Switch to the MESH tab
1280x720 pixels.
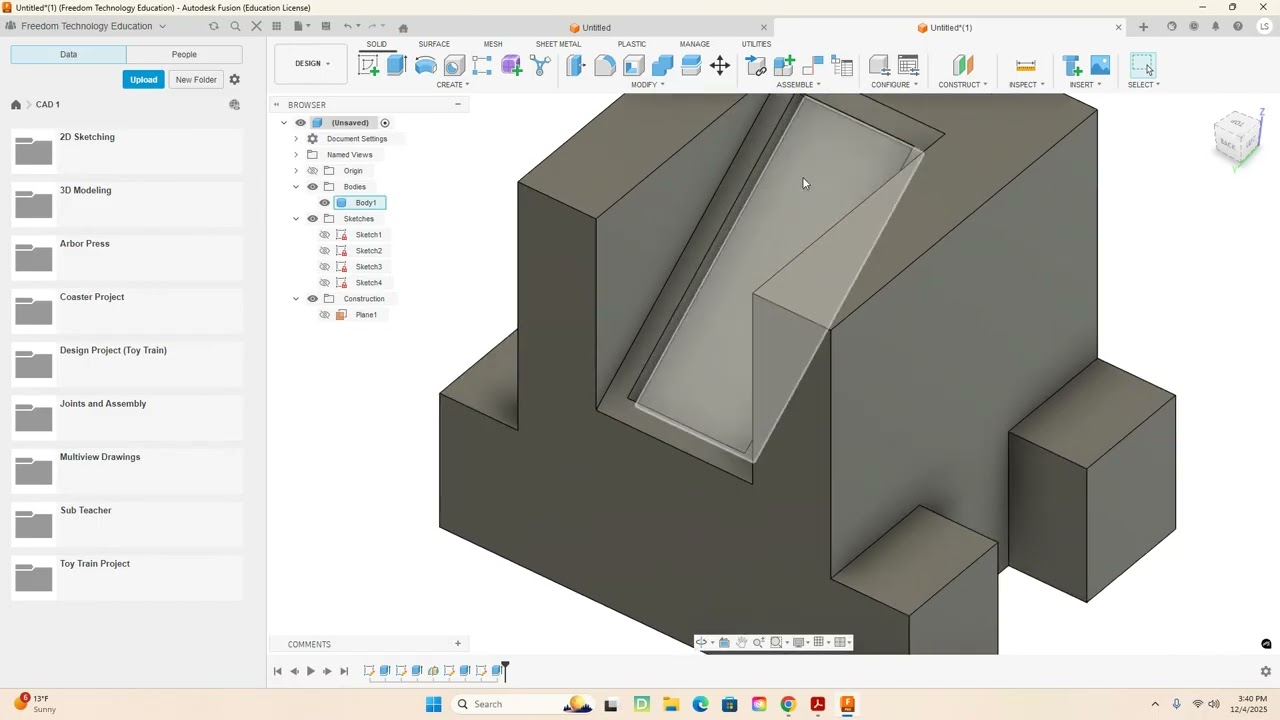[x=493, y=44]
